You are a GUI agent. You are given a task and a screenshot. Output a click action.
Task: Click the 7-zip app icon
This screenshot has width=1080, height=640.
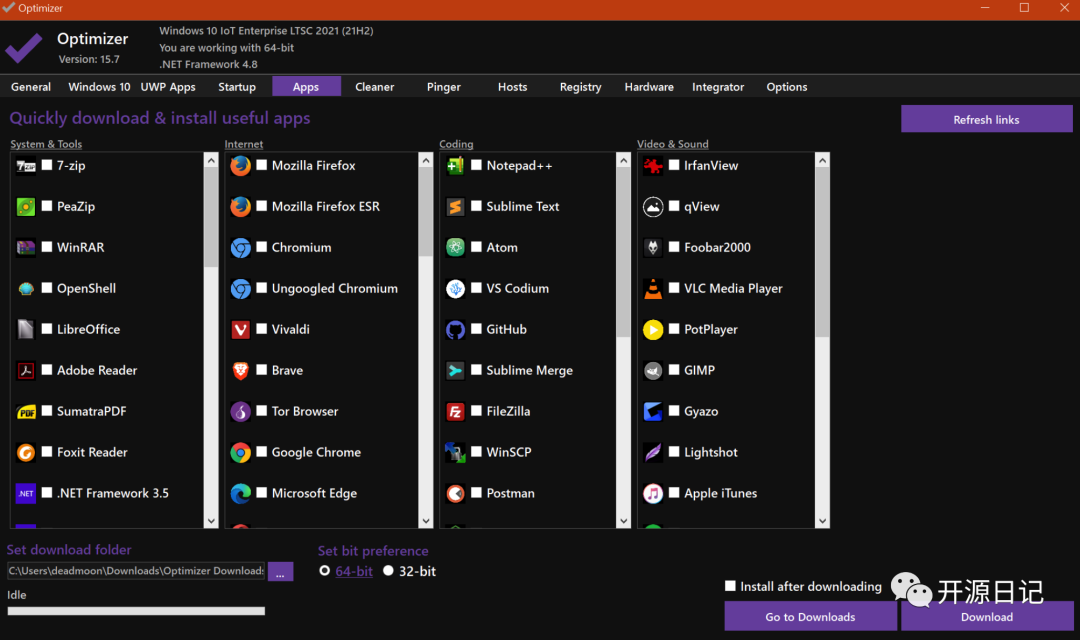pyautogui.click(x=26, y=165)
